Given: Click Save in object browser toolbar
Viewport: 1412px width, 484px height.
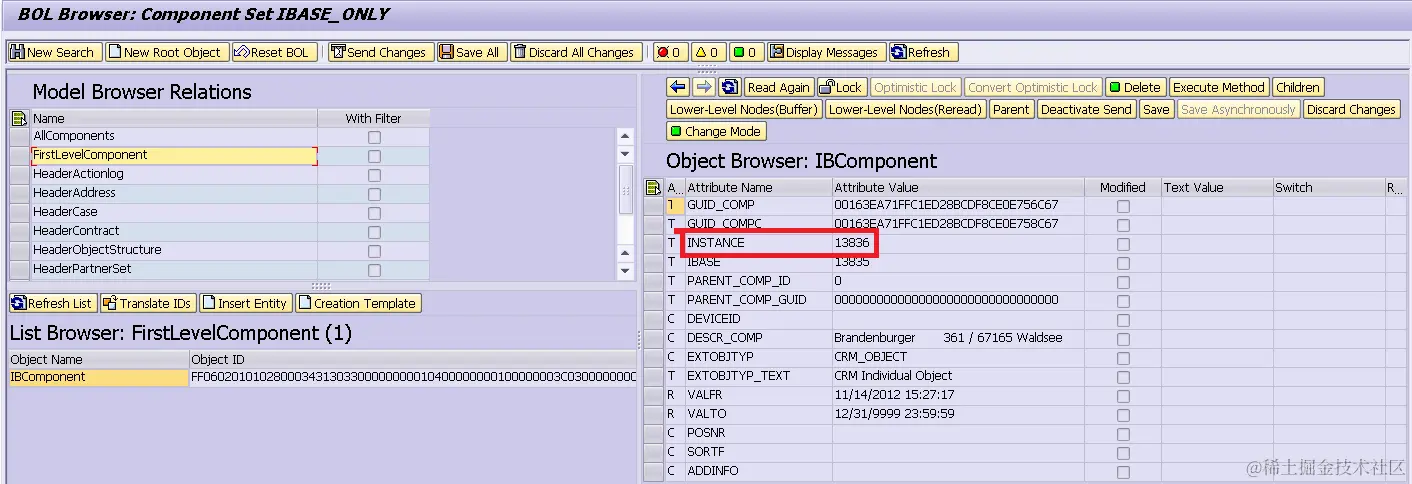Looking at the screenshot, I should point(1156,109).
